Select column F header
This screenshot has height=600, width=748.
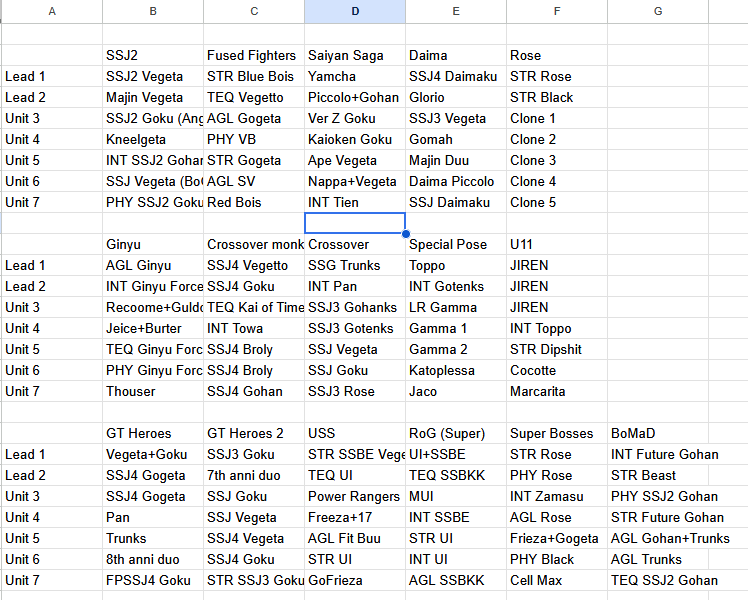click(557, 11)
